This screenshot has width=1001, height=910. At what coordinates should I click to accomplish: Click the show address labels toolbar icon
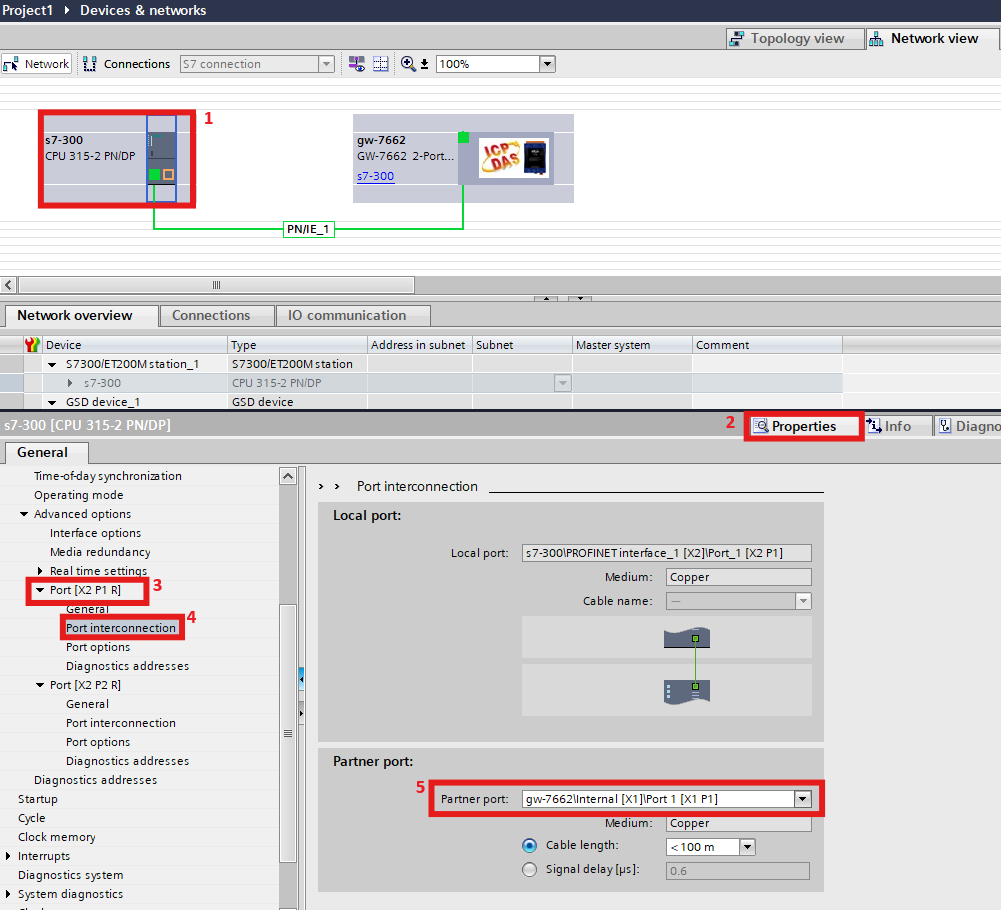click(357, 64)
